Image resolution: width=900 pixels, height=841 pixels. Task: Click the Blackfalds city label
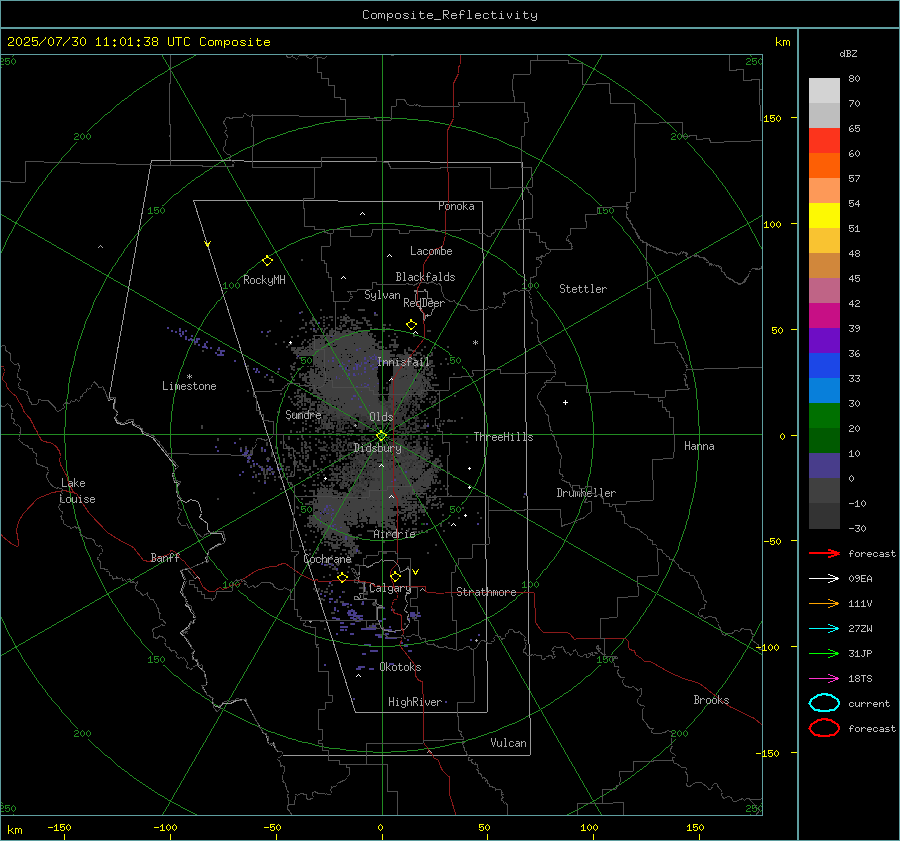click(425, 277)
